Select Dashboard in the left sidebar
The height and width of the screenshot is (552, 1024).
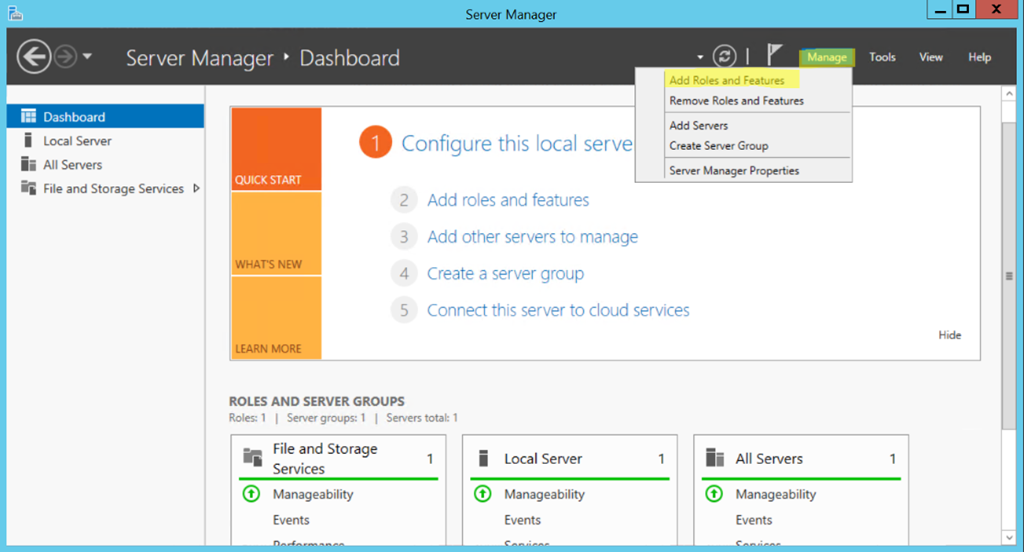tap(105, 116)
